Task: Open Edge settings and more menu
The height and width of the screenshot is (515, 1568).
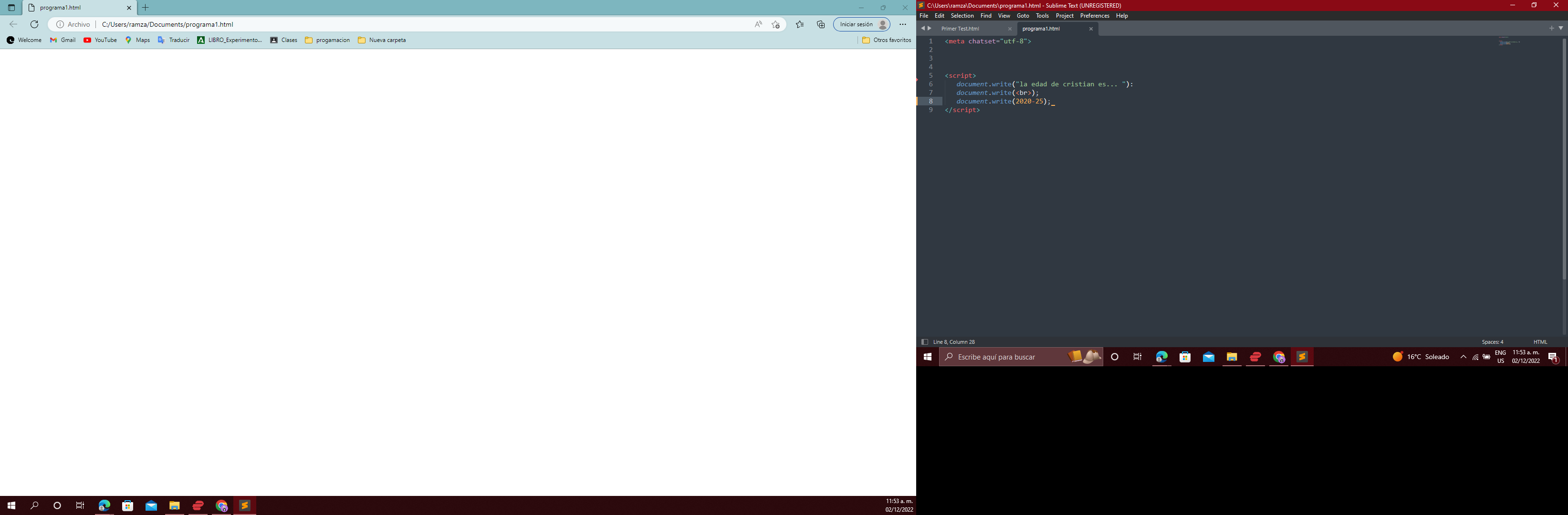Action: [x=903, y=24]
